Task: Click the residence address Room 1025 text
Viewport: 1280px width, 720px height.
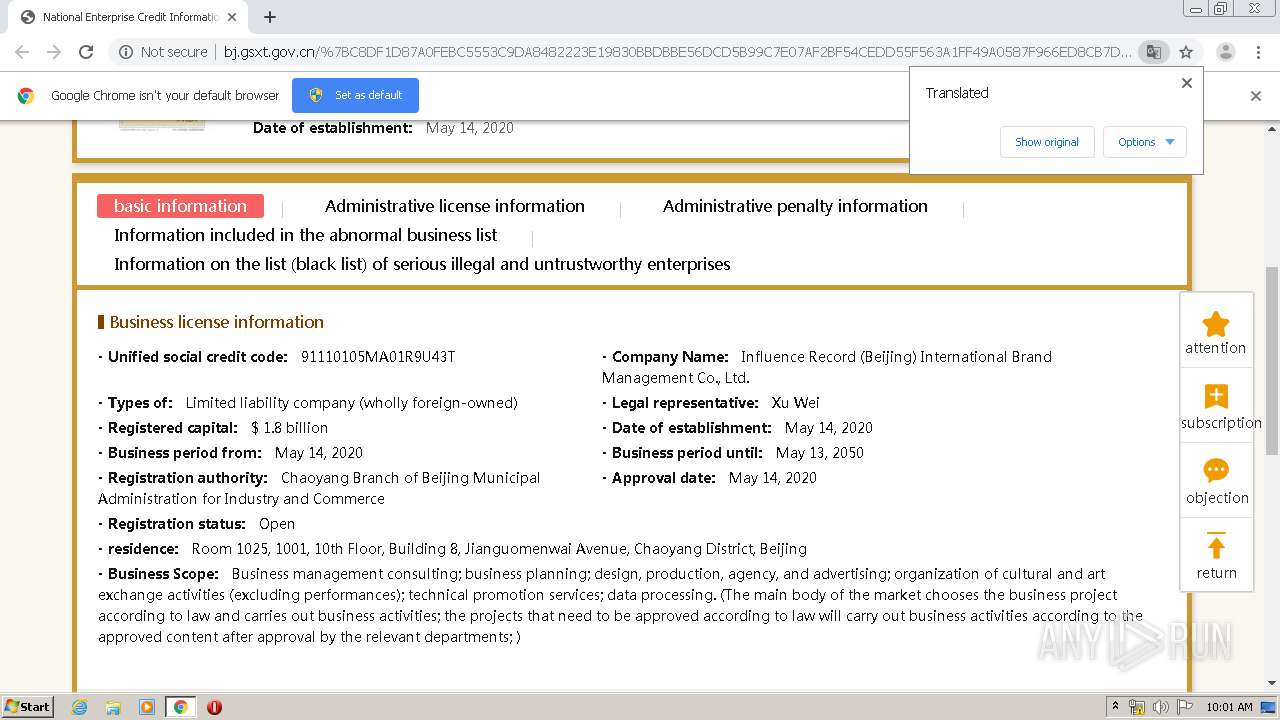Action: click(x=499, y=549)
